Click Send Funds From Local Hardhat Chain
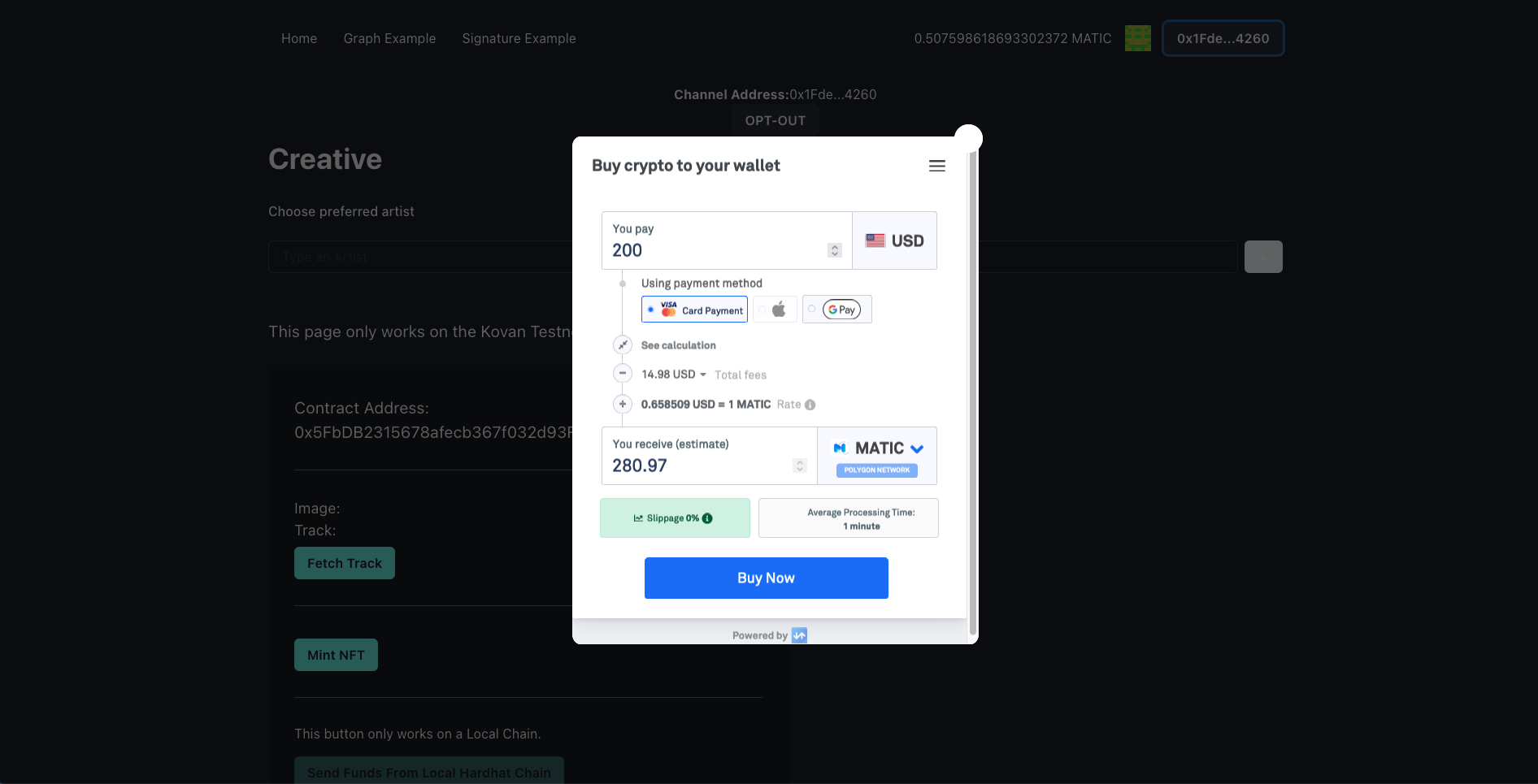 (429, 772)
